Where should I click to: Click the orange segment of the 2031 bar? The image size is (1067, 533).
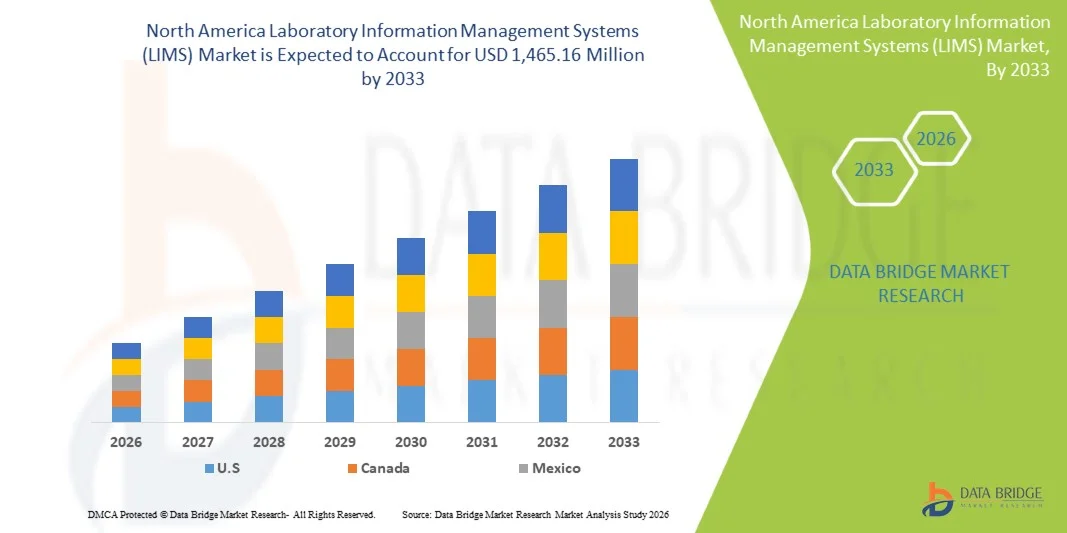482,358
